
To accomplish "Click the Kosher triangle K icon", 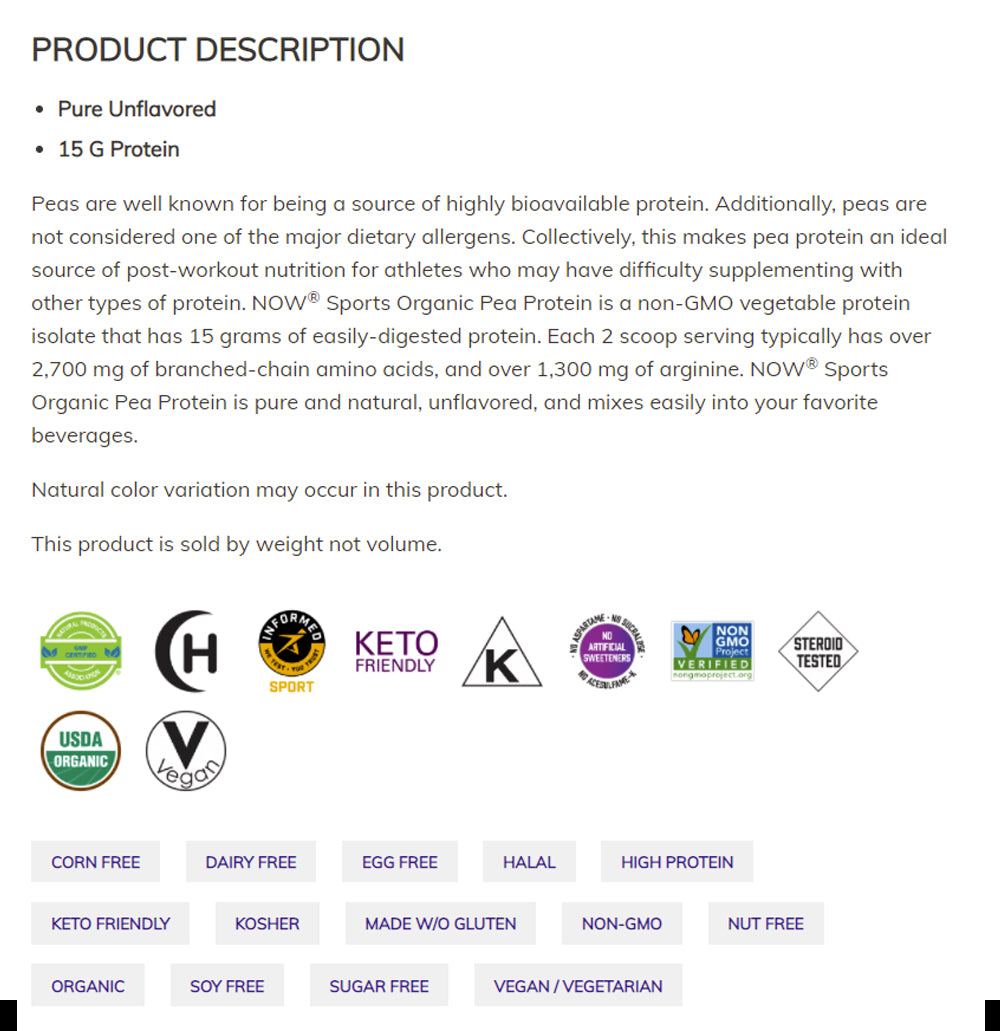I will pyautogui.click(x=502, y=653).
